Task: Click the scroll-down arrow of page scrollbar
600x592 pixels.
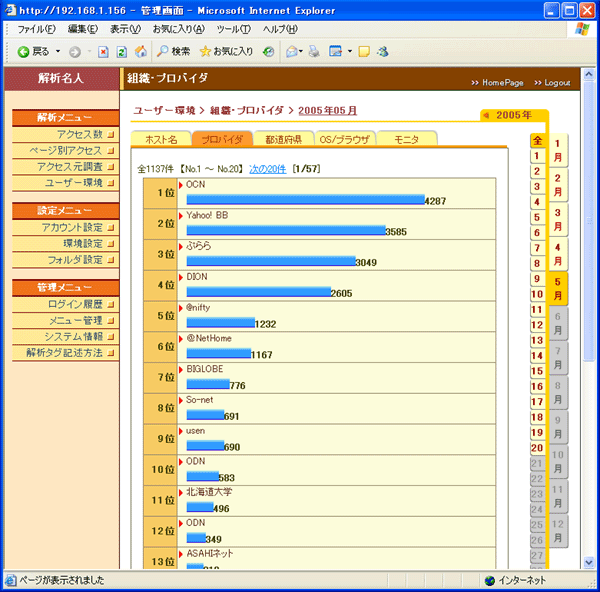Action: point(589,563)
